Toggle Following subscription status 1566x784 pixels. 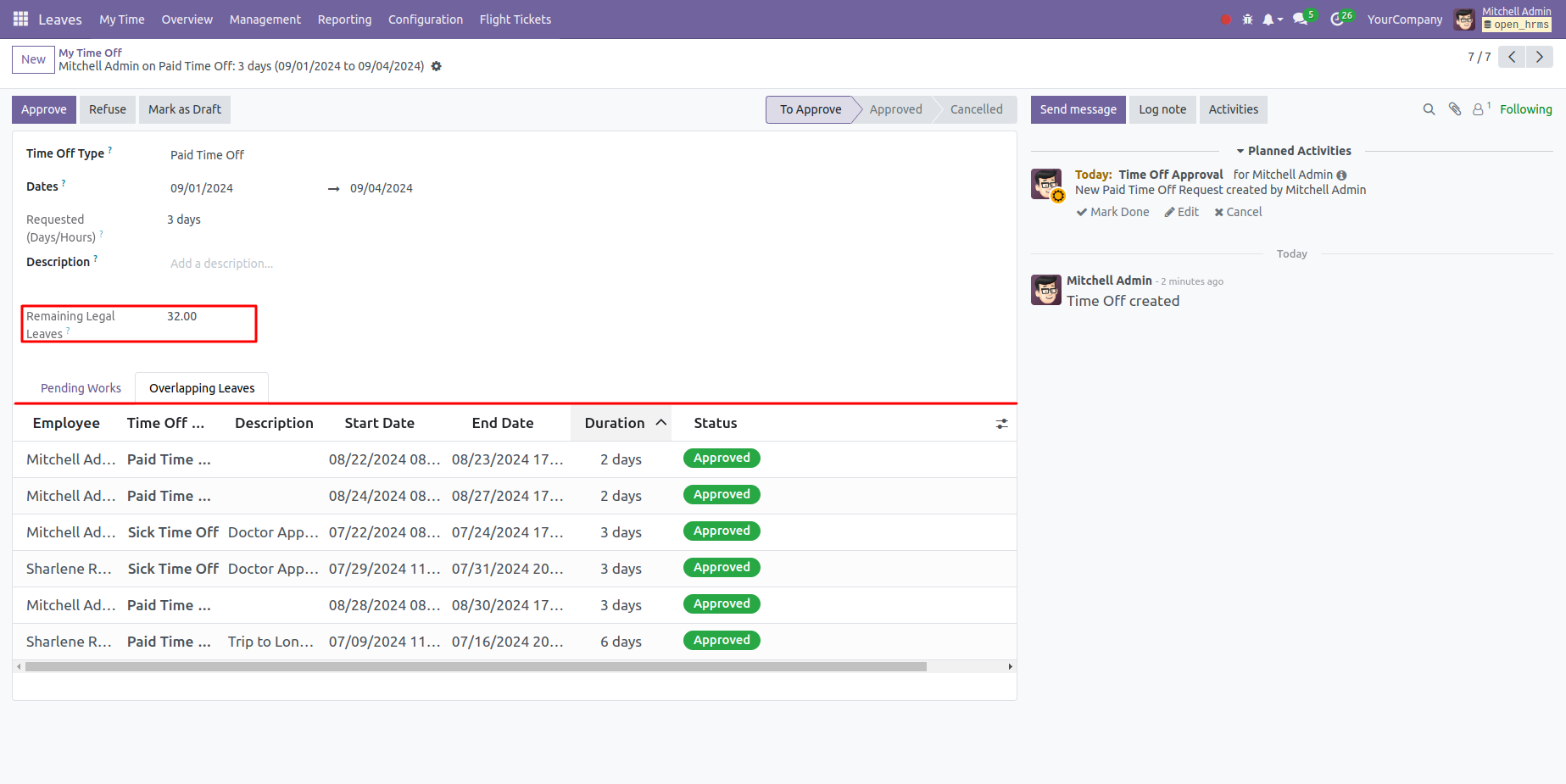1525,109
